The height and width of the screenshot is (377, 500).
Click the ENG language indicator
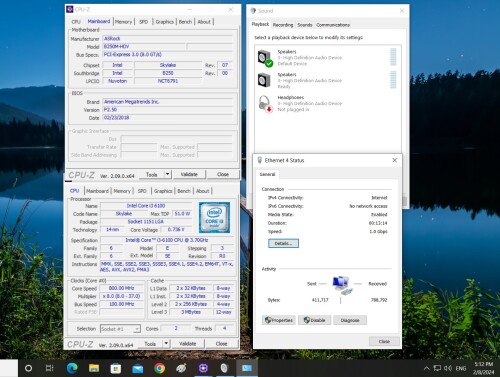(x=461, y=368)
